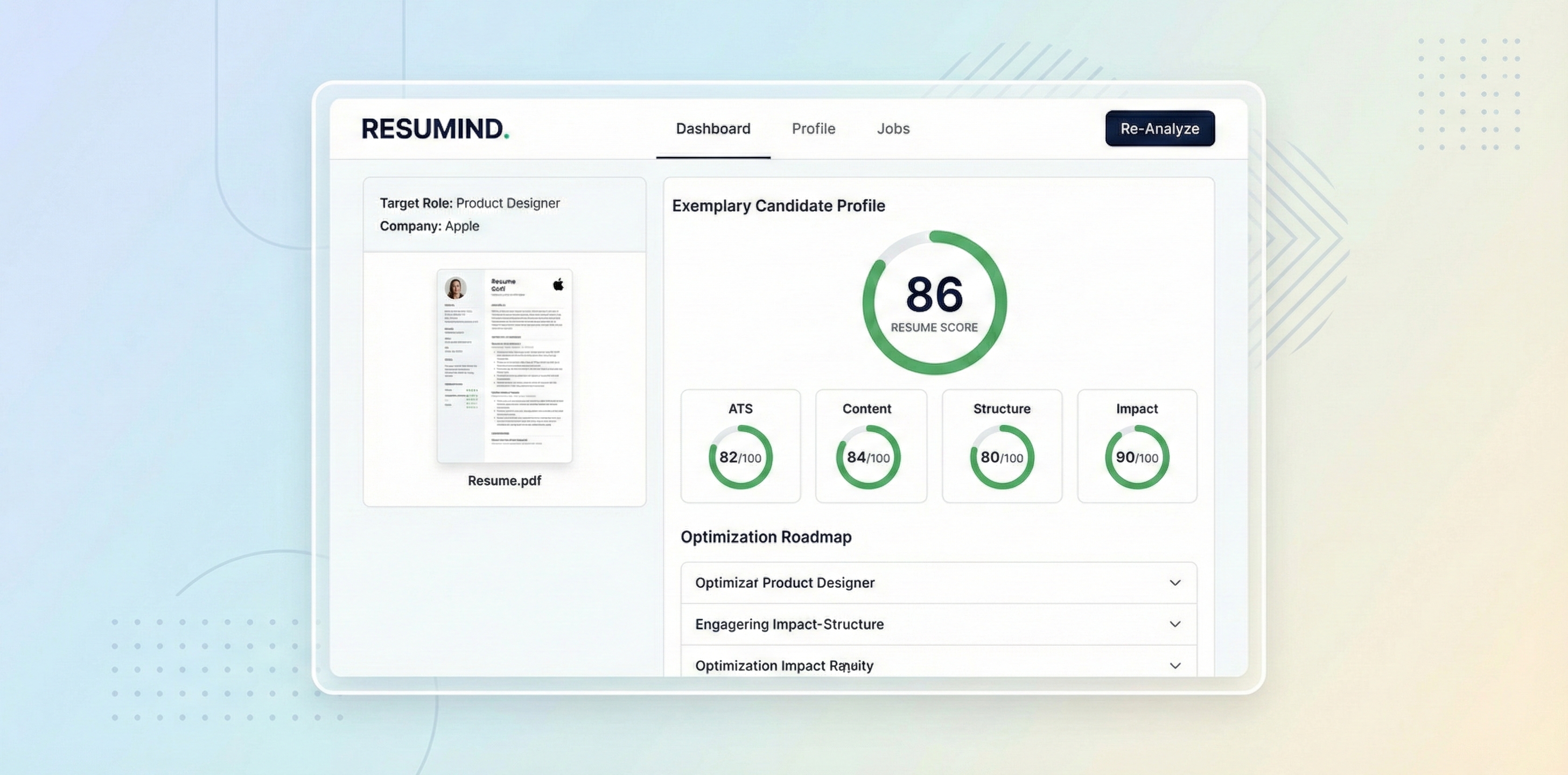Open the Optimizar Product Designer row
The height and width of the screenshot is (775, 1568).
click(785, 583)
